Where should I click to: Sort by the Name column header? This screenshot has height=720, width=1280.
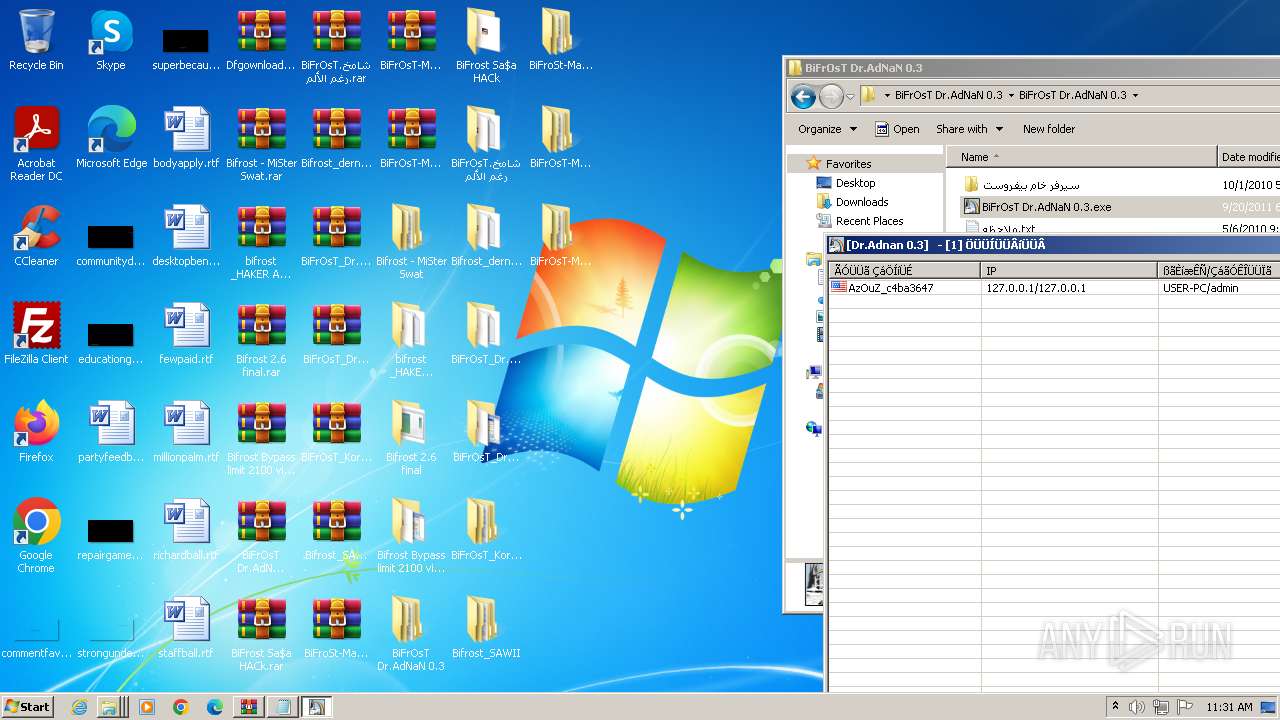point(1081,157)
